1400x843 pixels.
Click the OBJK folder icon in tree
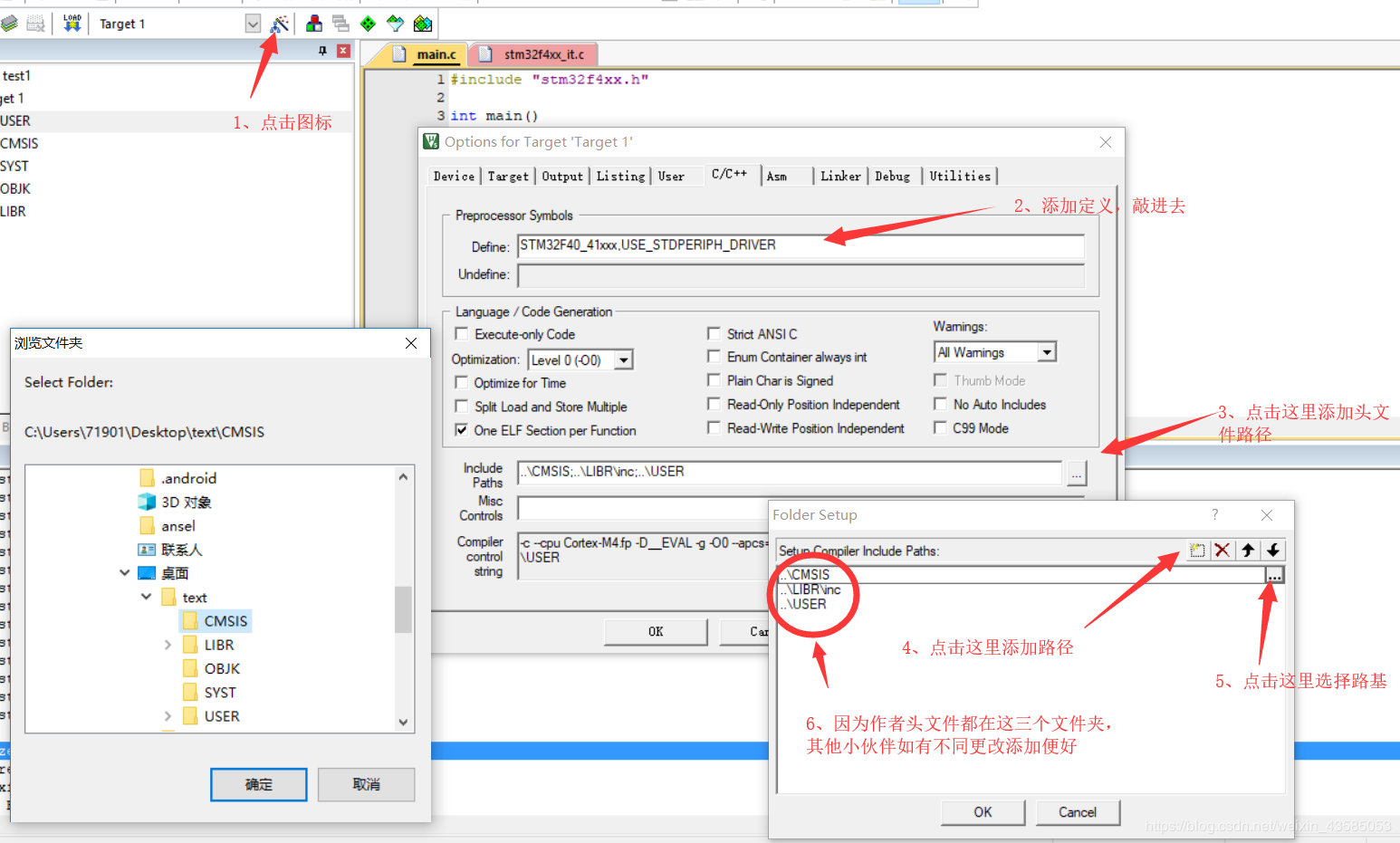tap(190, 668)
